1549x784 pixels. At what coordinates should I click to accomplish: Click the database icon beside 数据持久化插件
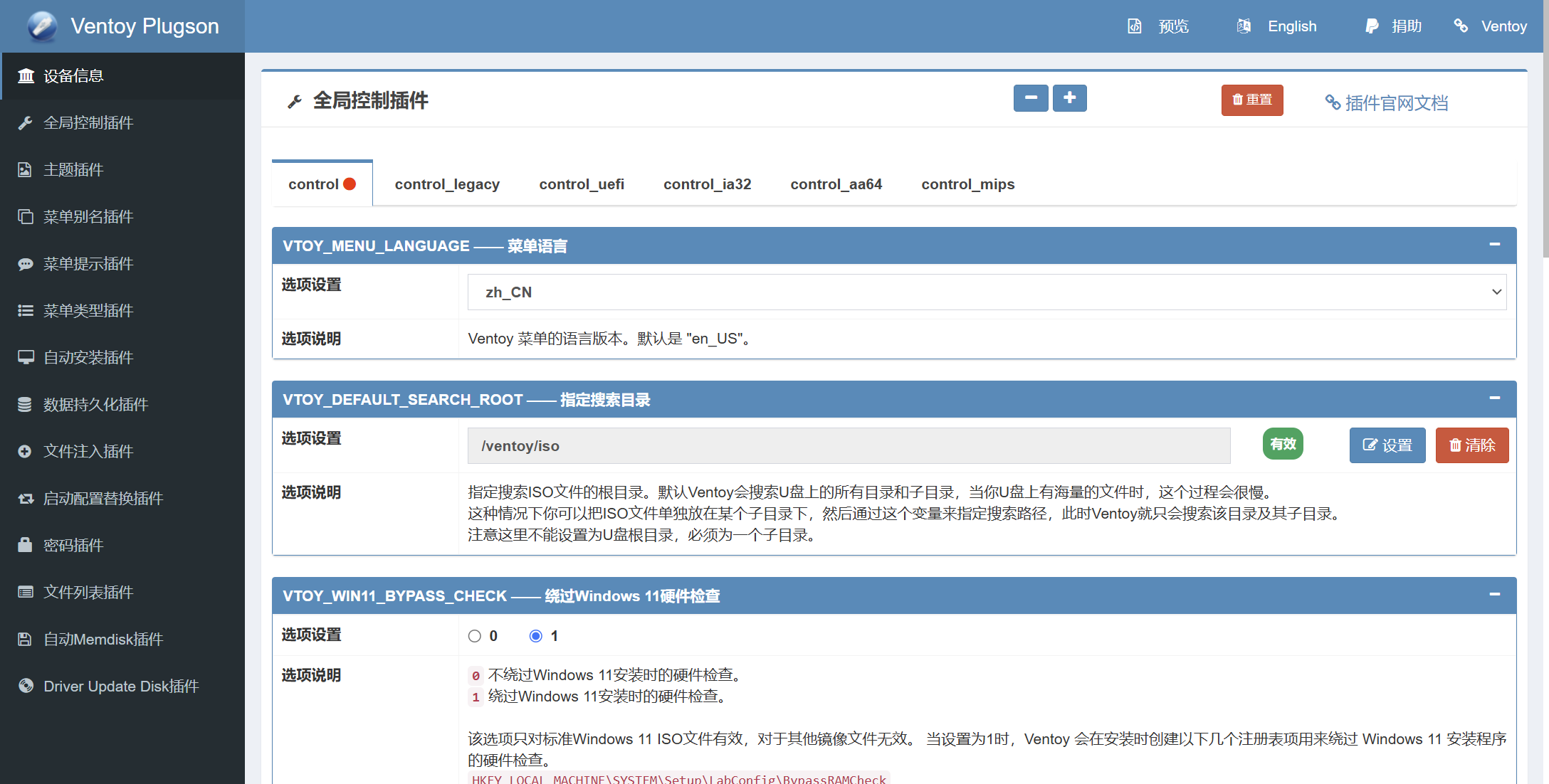tap(25, 404)
